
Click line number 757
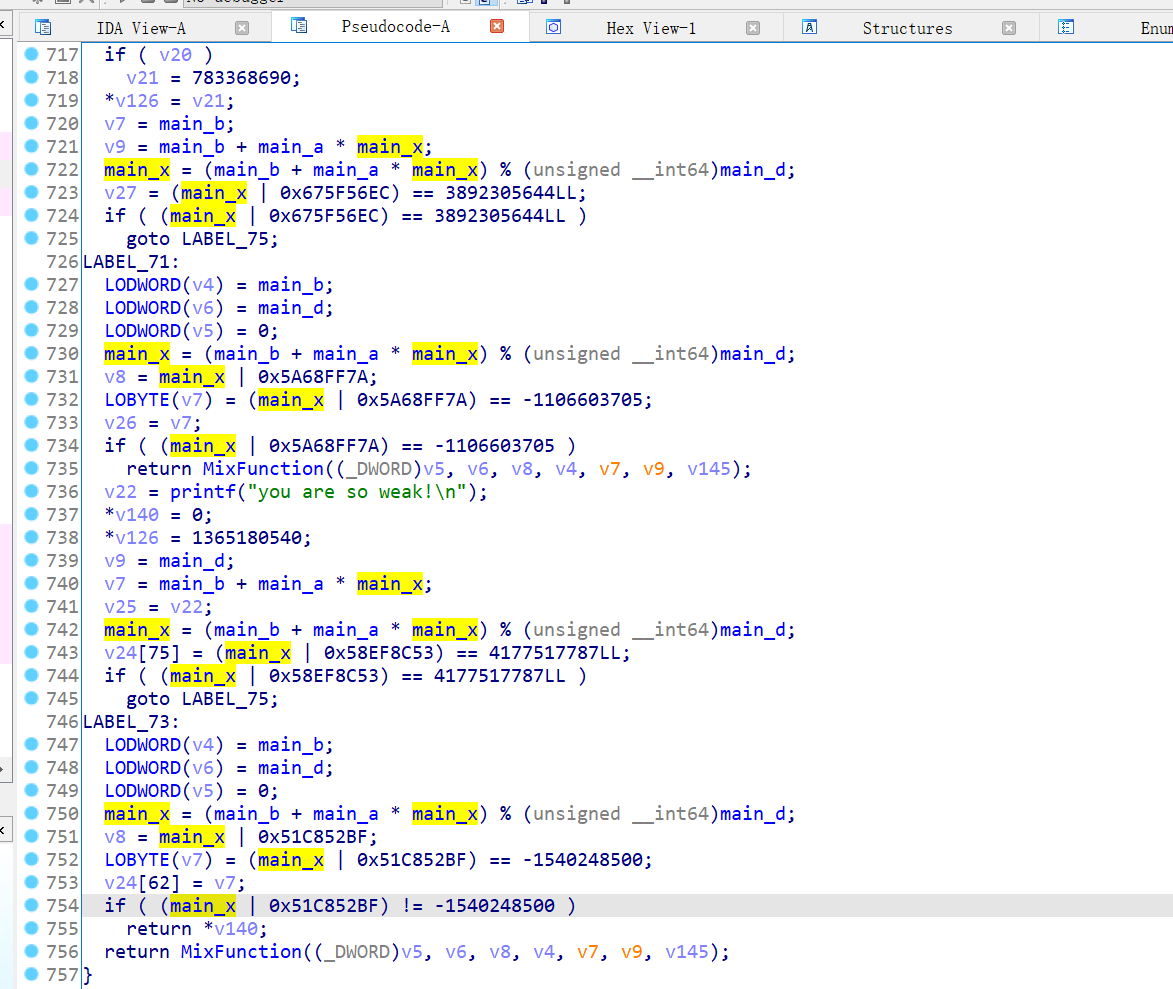point(62,975)
